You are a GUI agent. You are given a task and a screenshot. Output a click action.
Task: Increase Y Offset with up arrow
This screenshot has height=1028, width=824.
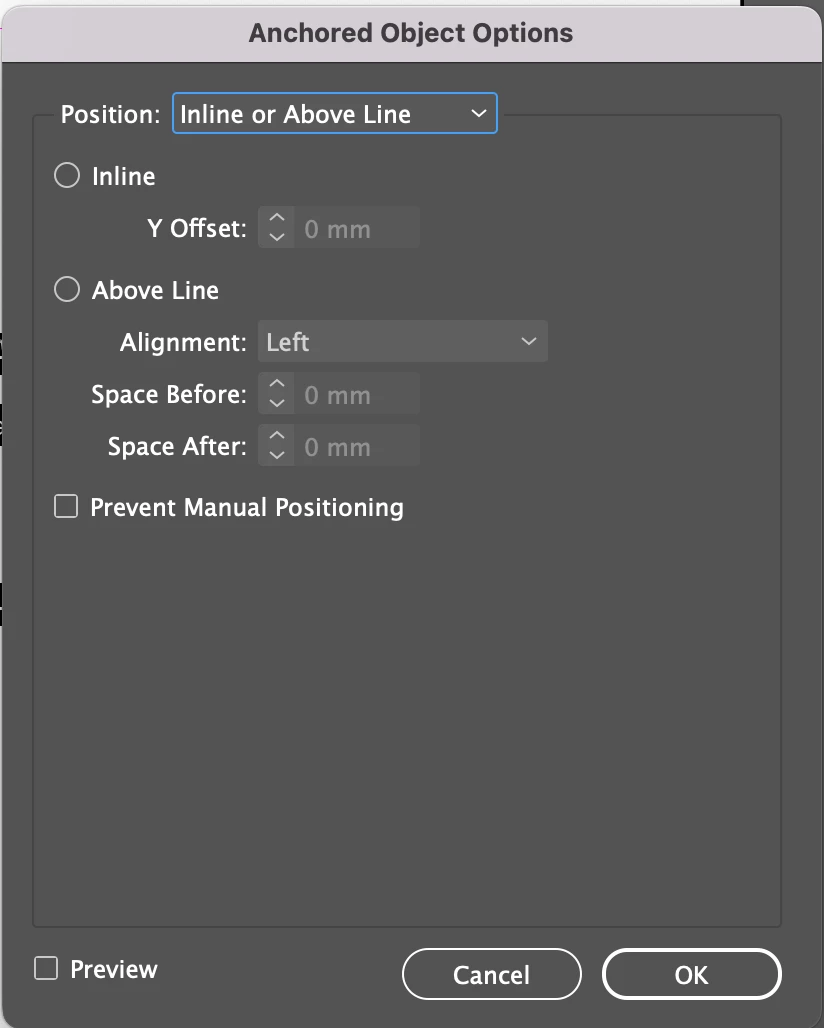coord(277,219)
